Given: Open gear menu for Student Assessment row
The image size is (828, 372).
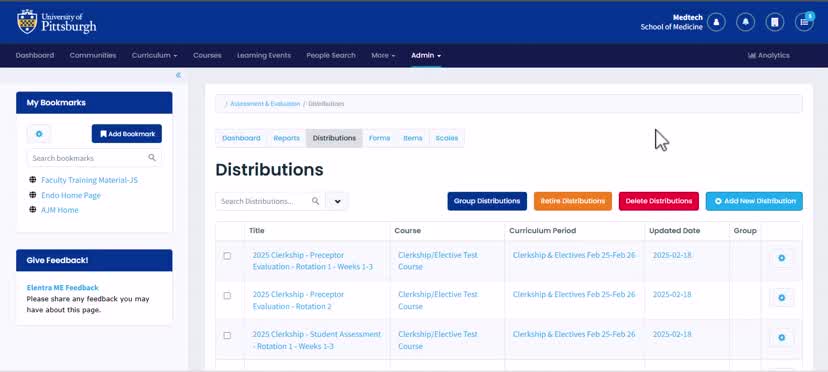Looking at the screenshot, I should (782, 337).
